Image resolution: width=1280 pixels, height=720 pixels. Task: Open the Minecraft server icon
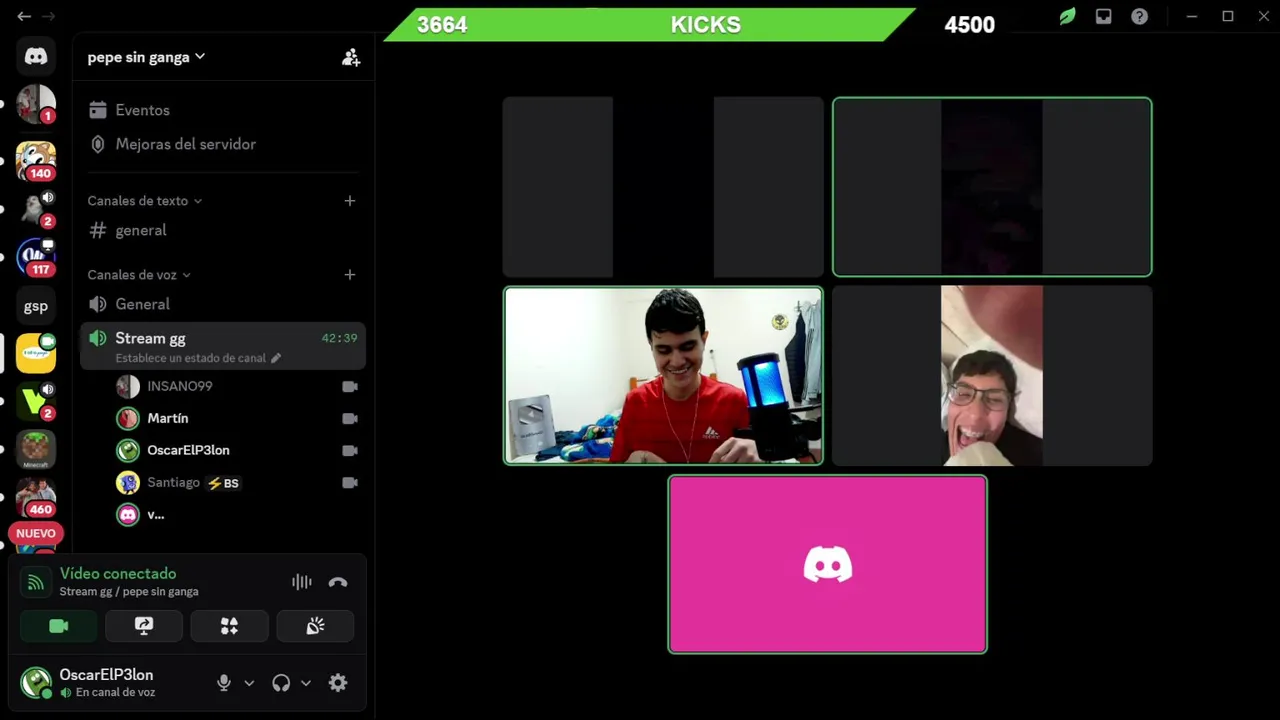tap(36, 450)
